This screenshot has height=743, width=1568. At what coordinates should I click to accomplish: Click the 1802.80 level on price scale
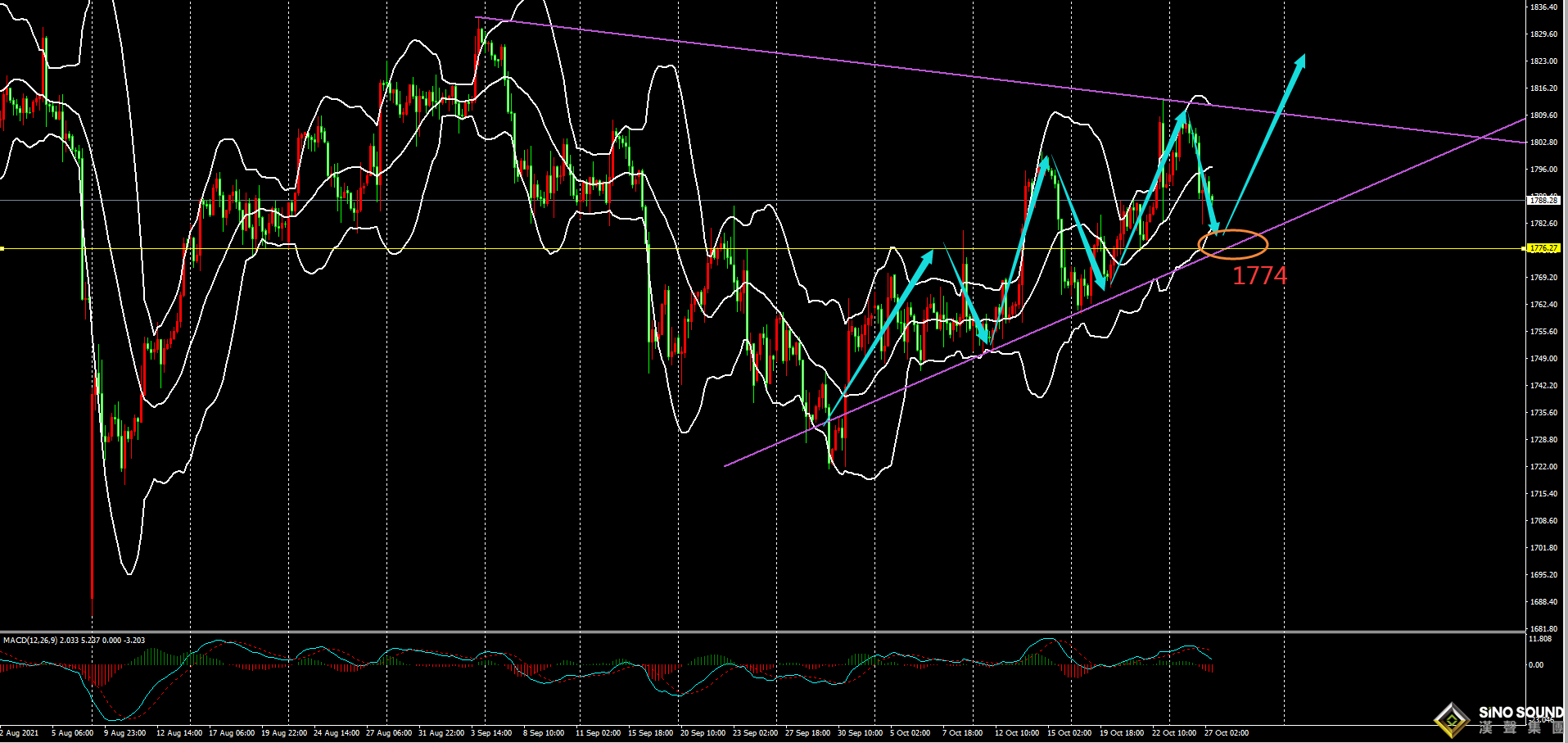(1543, 143)
